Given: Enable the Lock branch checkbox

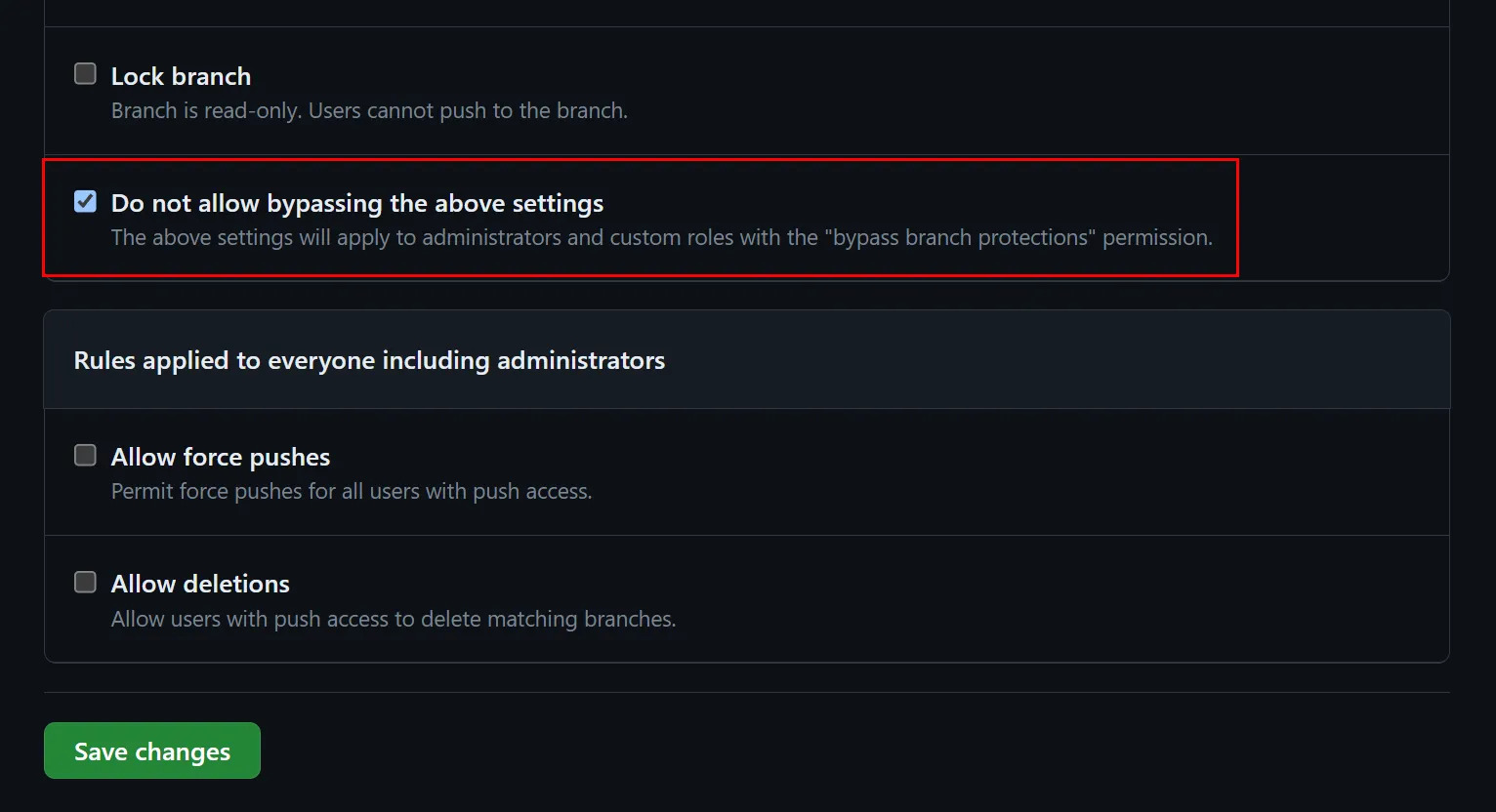Looking at the screenshot, I should [86, 74].
